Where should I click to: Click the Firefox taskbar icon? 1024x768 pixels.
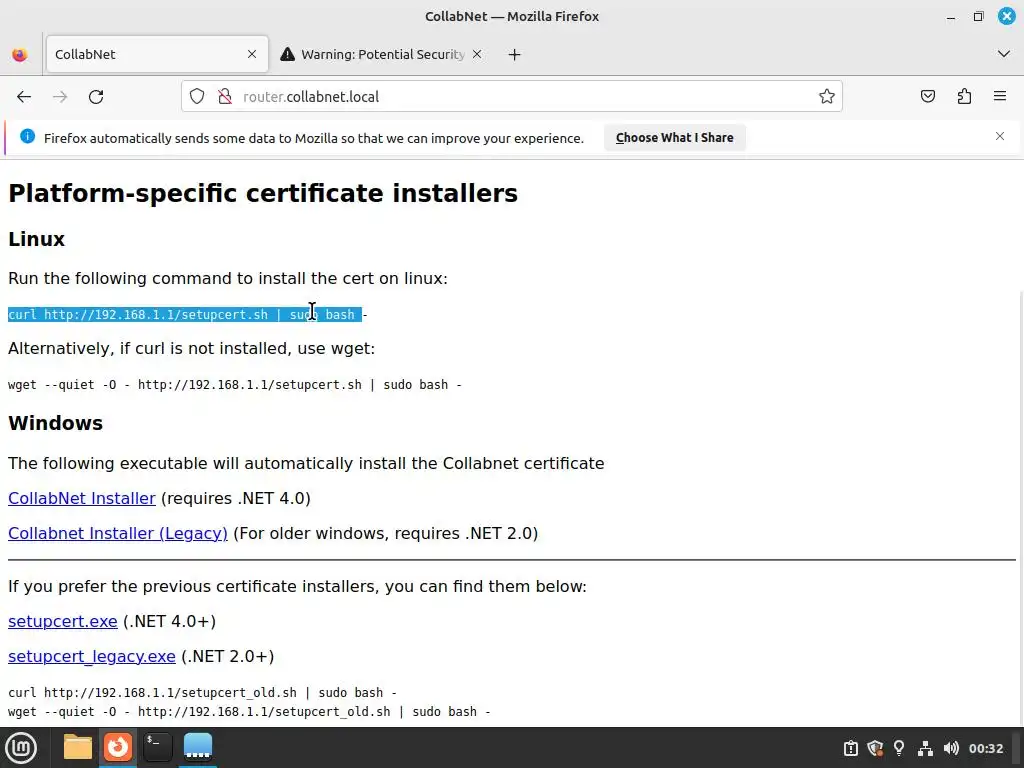118,747
